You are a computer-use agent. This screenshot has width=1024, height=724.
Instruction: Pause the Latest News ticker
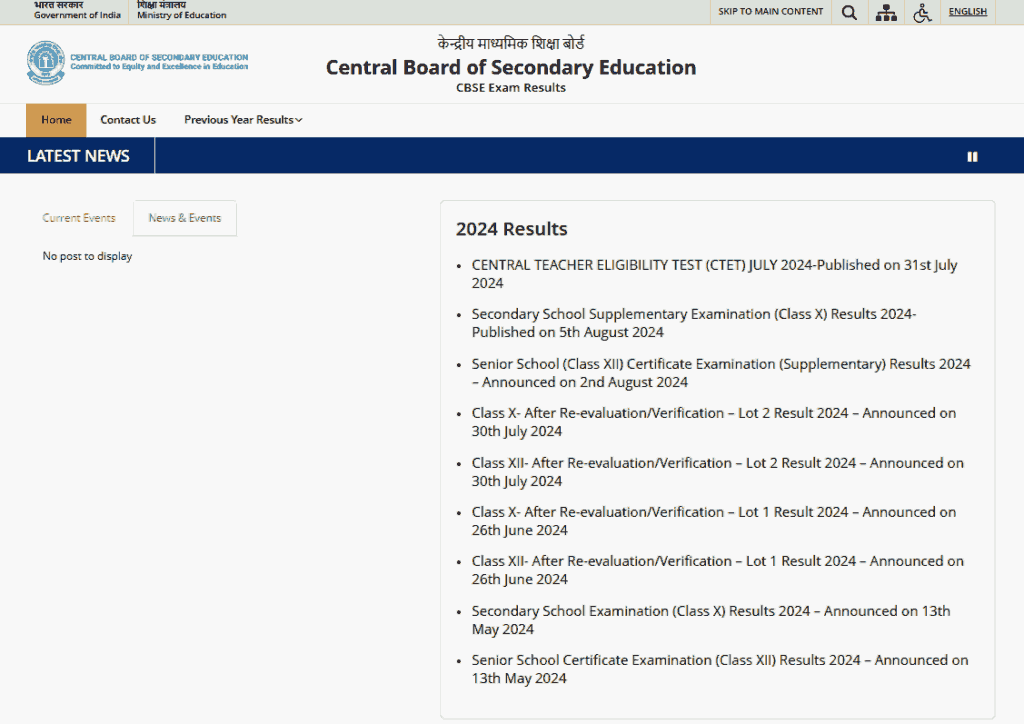coord(972,157)
